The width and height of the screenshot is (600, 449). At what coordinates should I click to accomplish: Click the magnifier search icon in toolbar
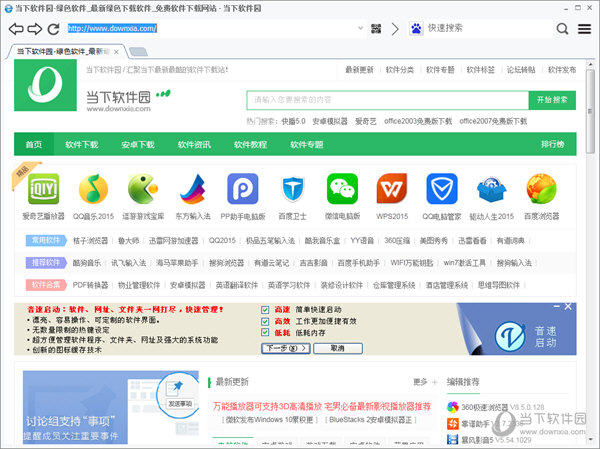[563, 29]
